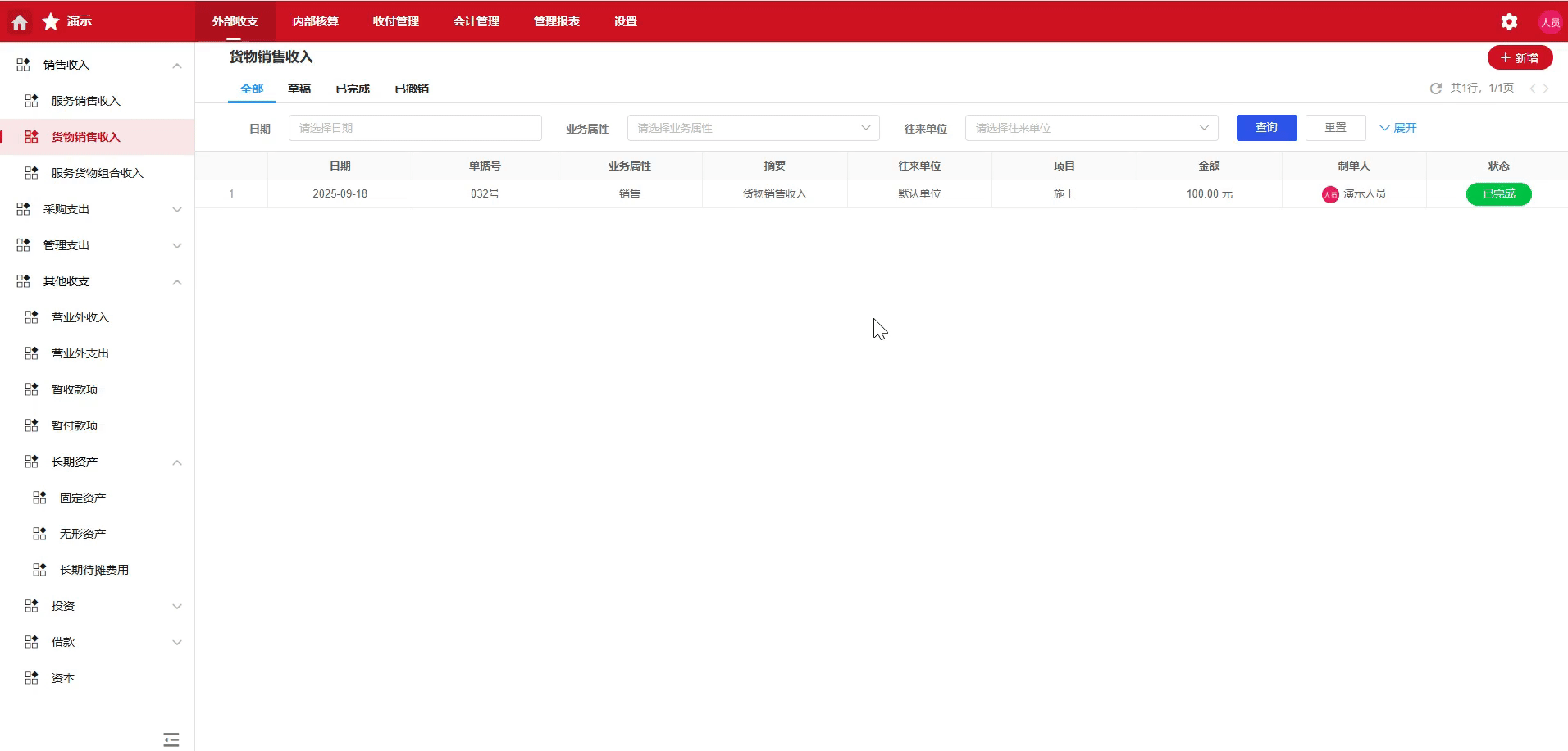Click the home icon in the top bar
Viewport: 1568px width, 751px height.
click(x=18, y=21)
